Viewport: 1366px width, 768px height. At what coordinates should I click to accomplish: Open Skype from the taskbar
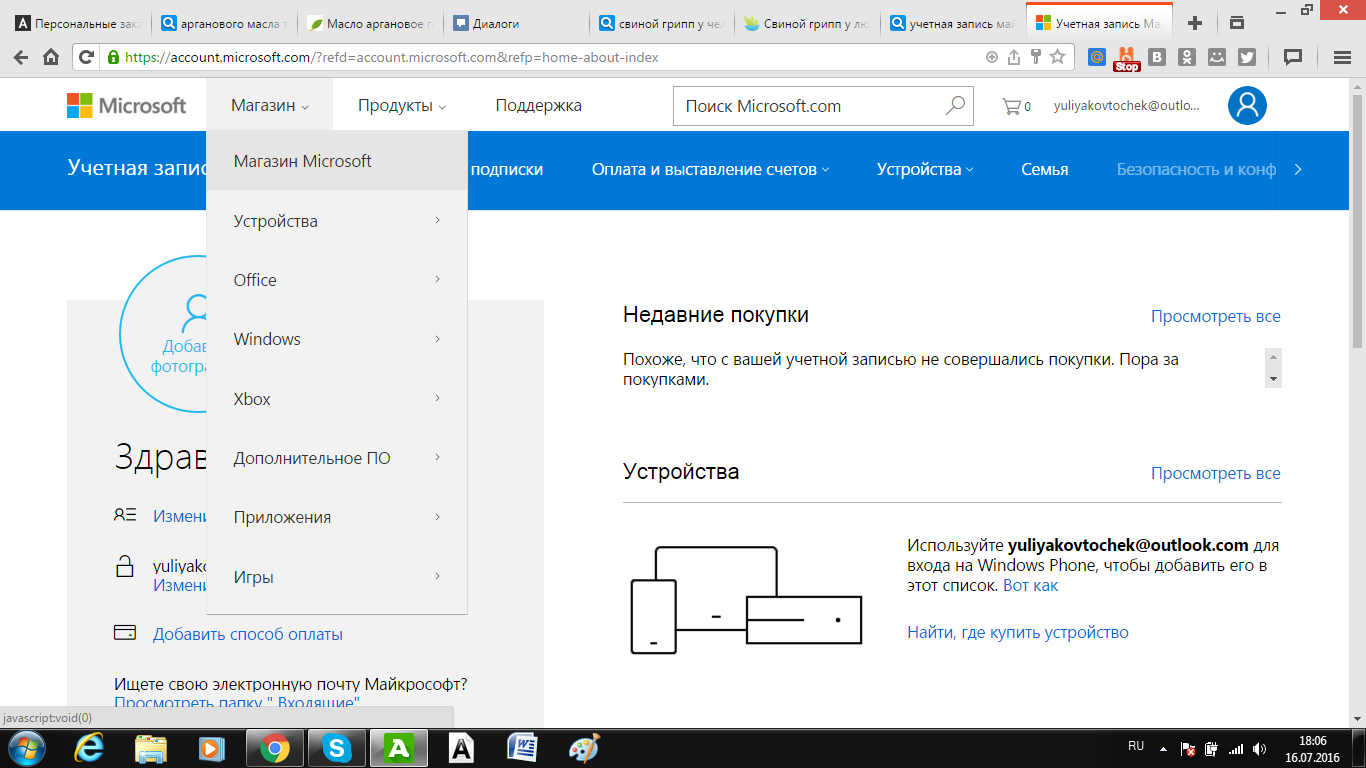click(x=337, y=748)
